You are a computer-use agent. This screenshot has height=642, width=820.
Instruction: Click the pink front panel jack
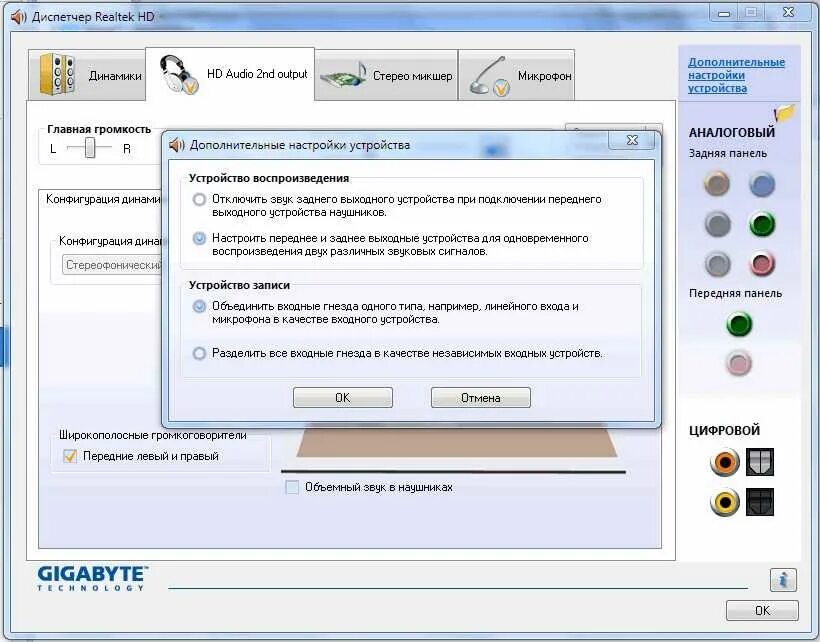click(739, 363)
